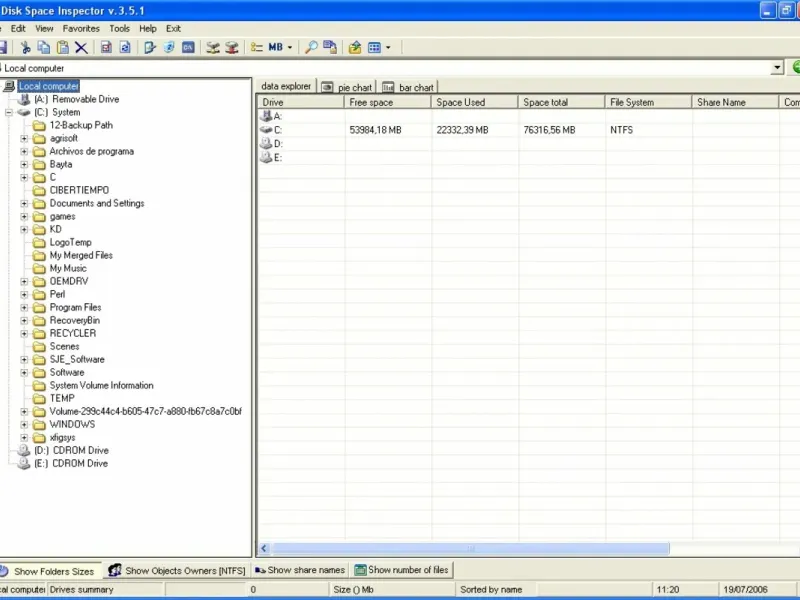The image size is (800, 600).
Task: Sort by the Share Name column header
Action: [735, 103]
